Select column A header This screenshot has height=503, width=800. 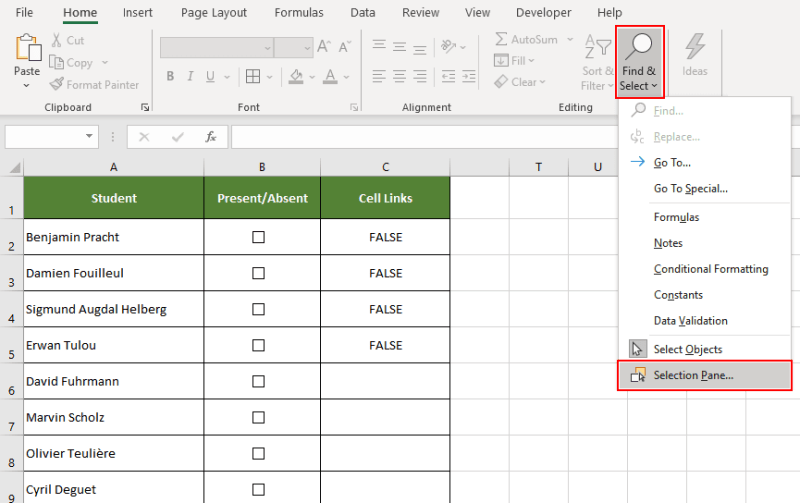tap(113, 167)
